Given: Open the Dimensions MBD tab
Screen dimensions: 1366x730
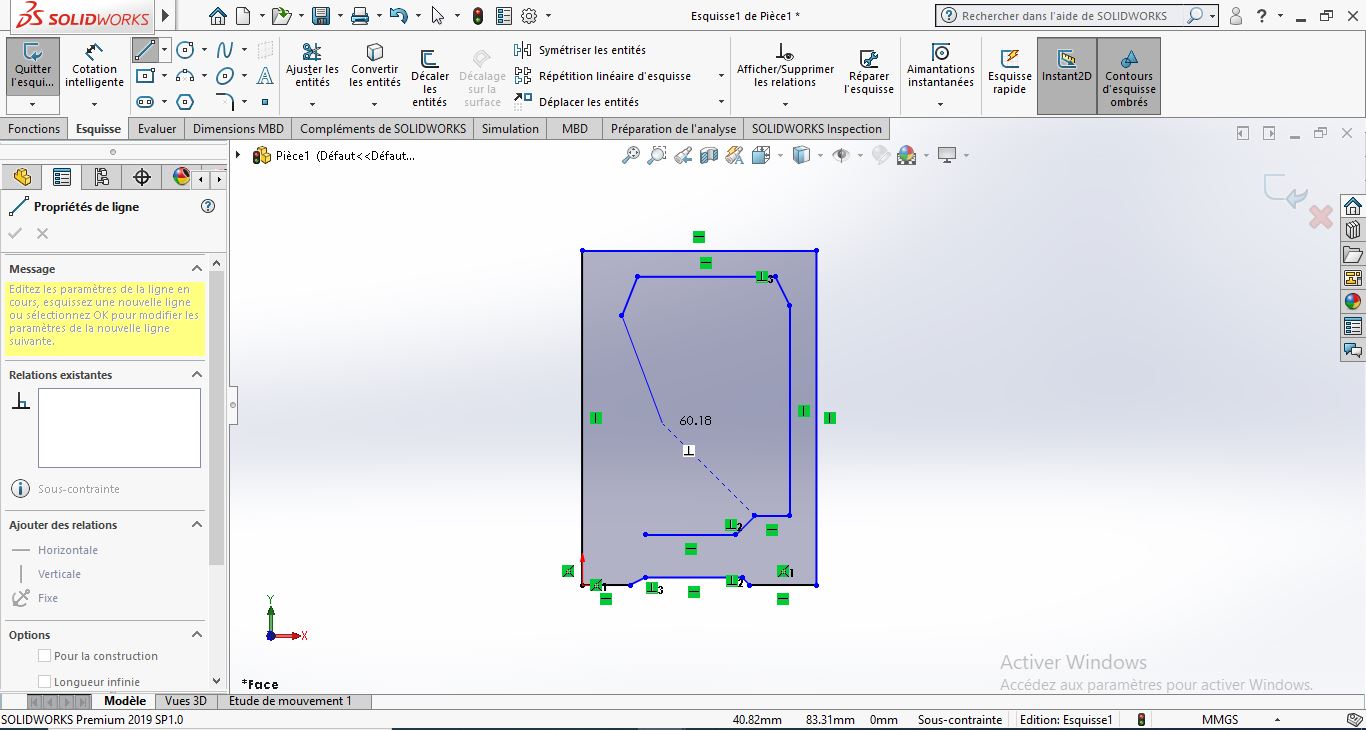Looking at the screenshot, I should 238,129.
